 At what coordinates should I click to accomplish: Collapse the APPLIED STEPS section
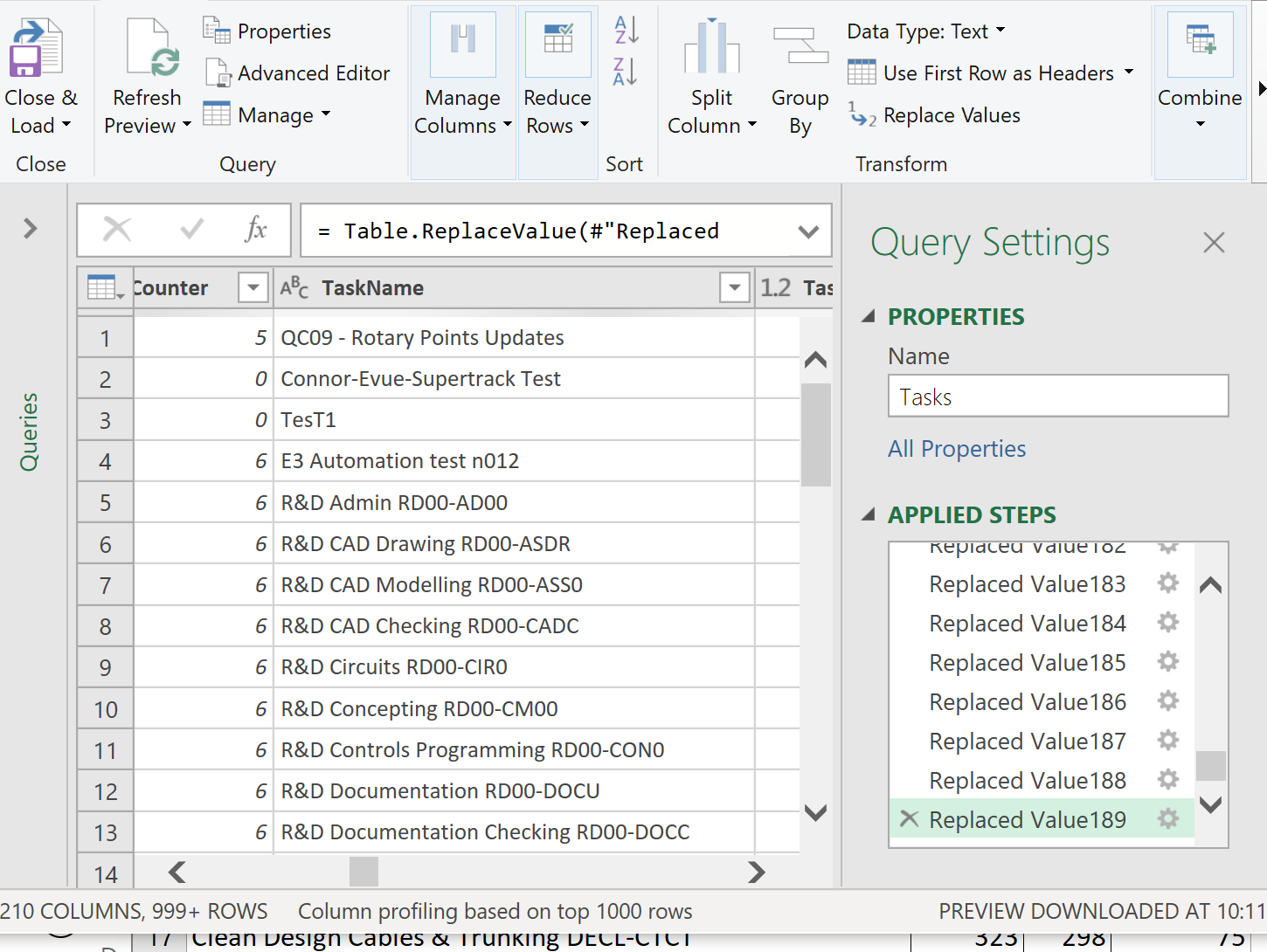869,514
